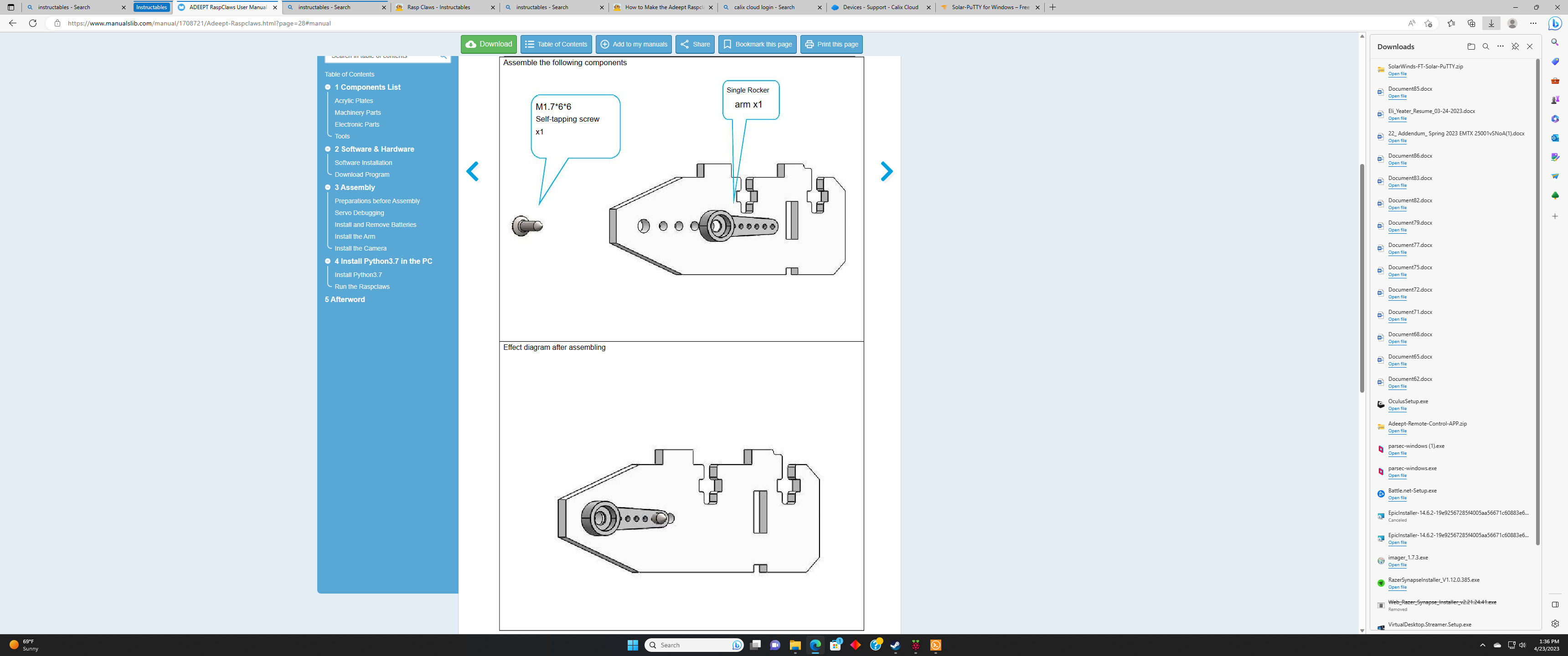1568x656 pixels.
Task: Switch to Devices - Support - Calix Cloud tab
Action: pos(880,7)
